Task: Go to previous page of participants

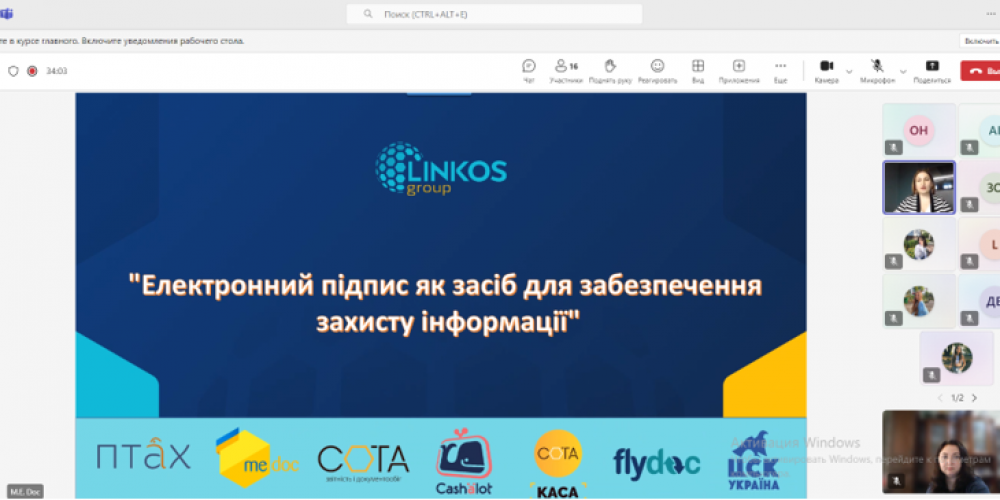Action: click(940, 398)
